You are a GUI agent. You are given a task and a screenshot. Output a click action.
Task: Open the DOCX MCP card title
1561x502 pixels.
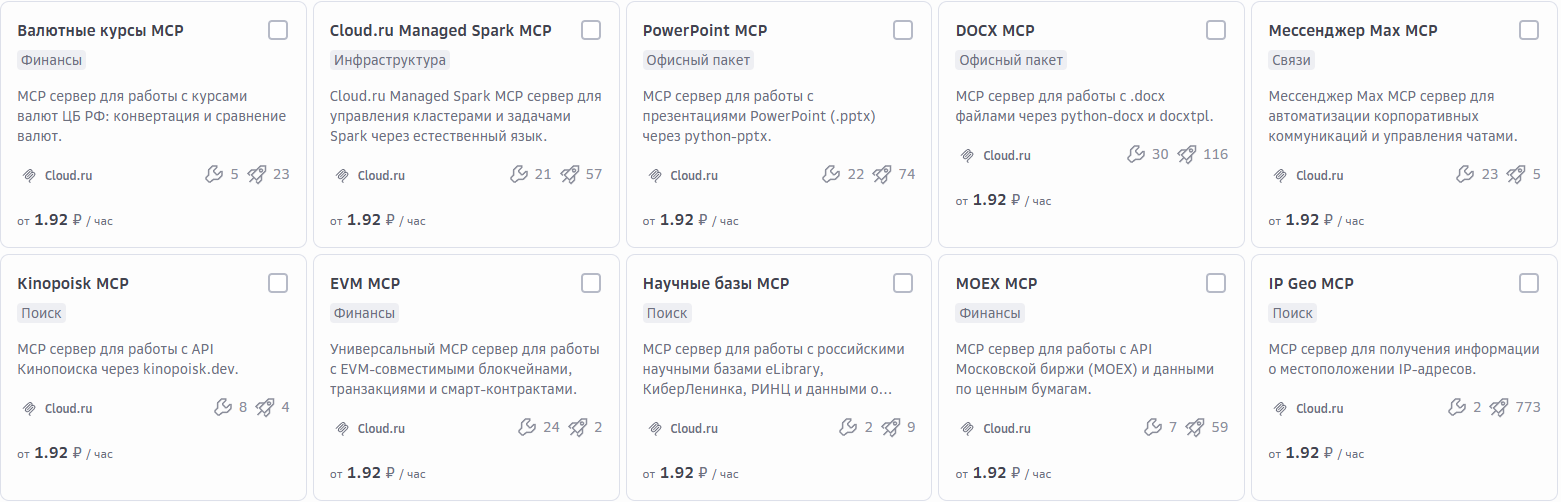point(995,31)
